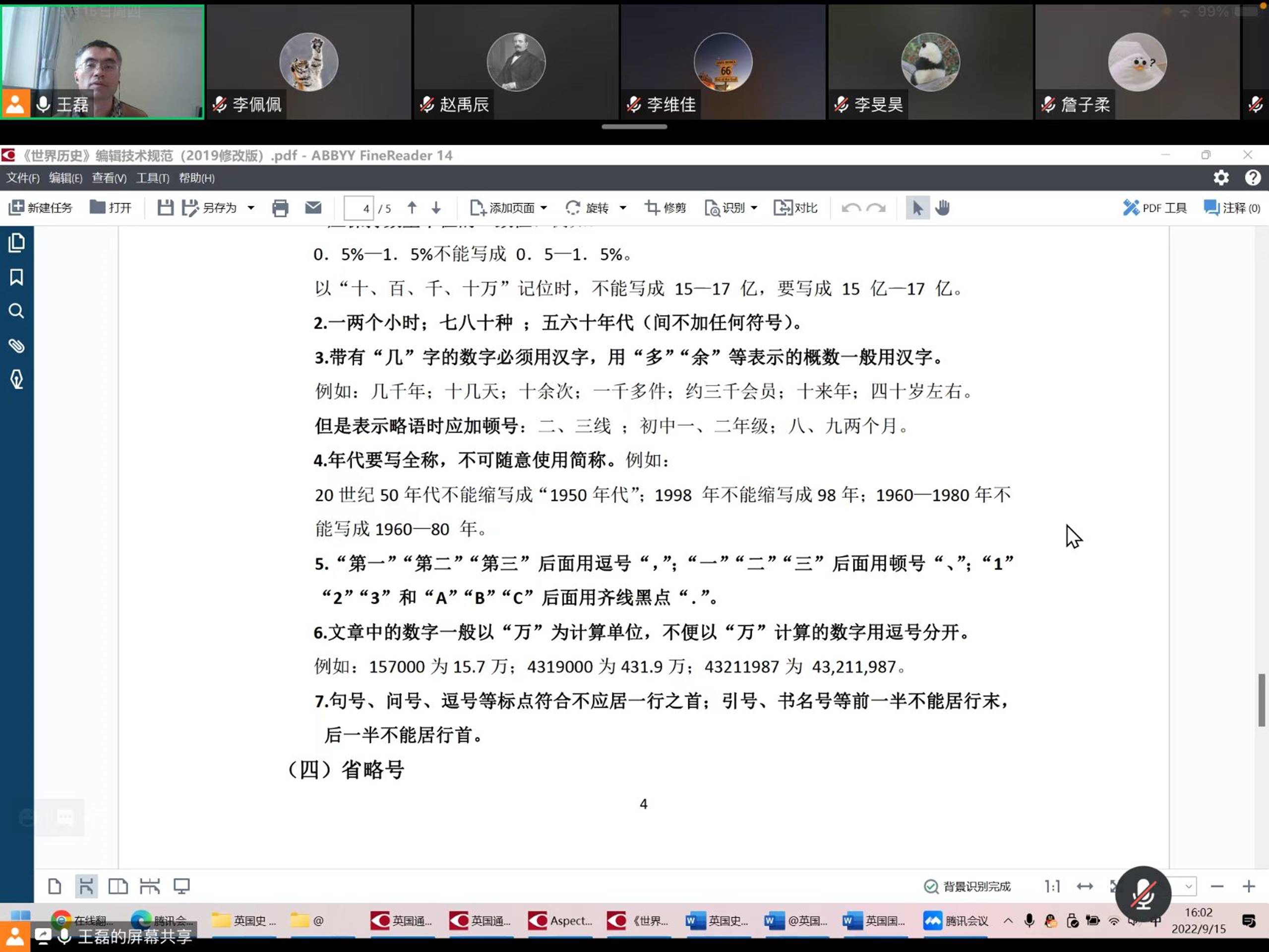The image size is (1269, 952).
Task: Open PDF 工具 tools panel
Action: [1155, 208]
